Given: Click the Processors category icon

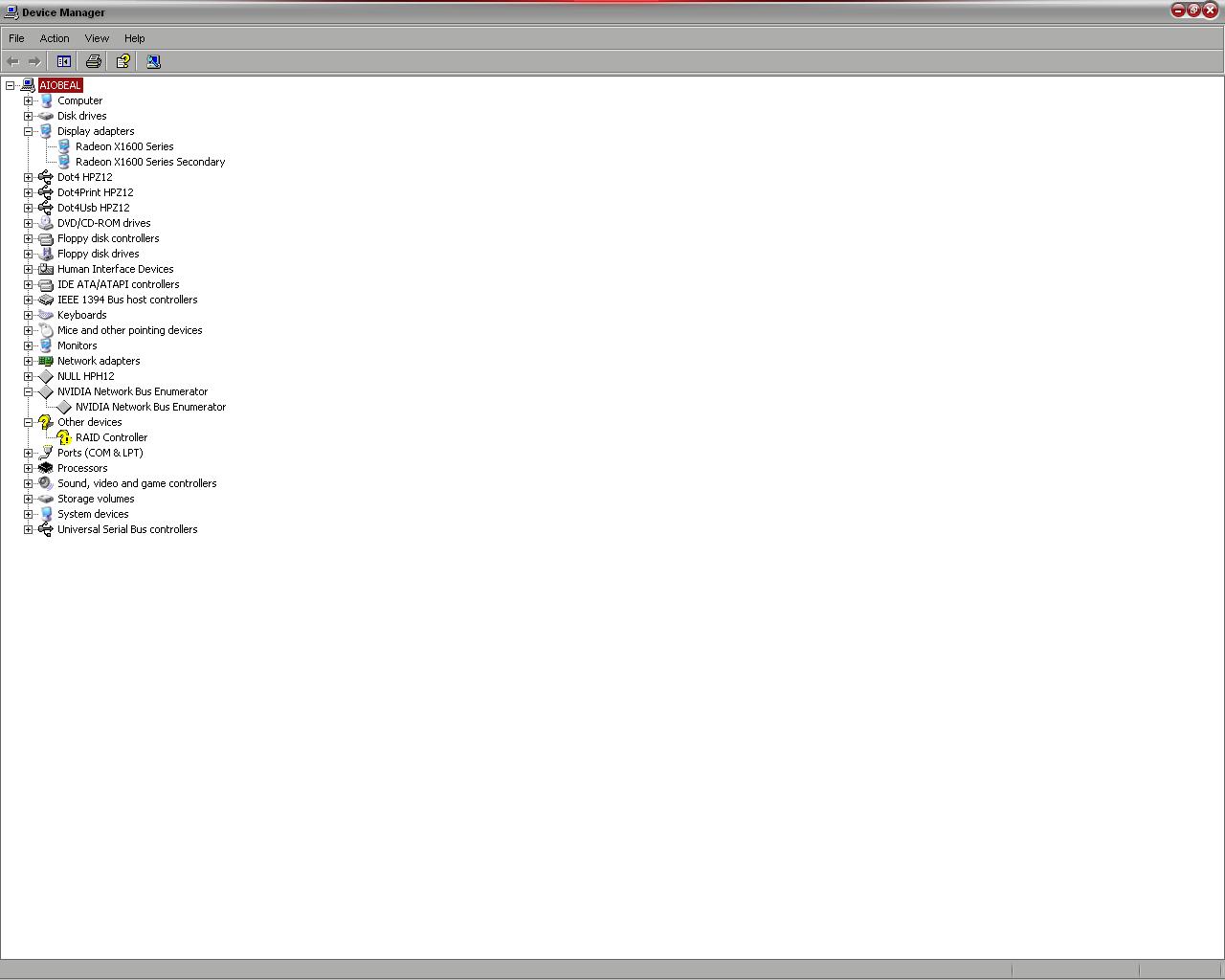Looking at the screenshot, I should (46, 468).
